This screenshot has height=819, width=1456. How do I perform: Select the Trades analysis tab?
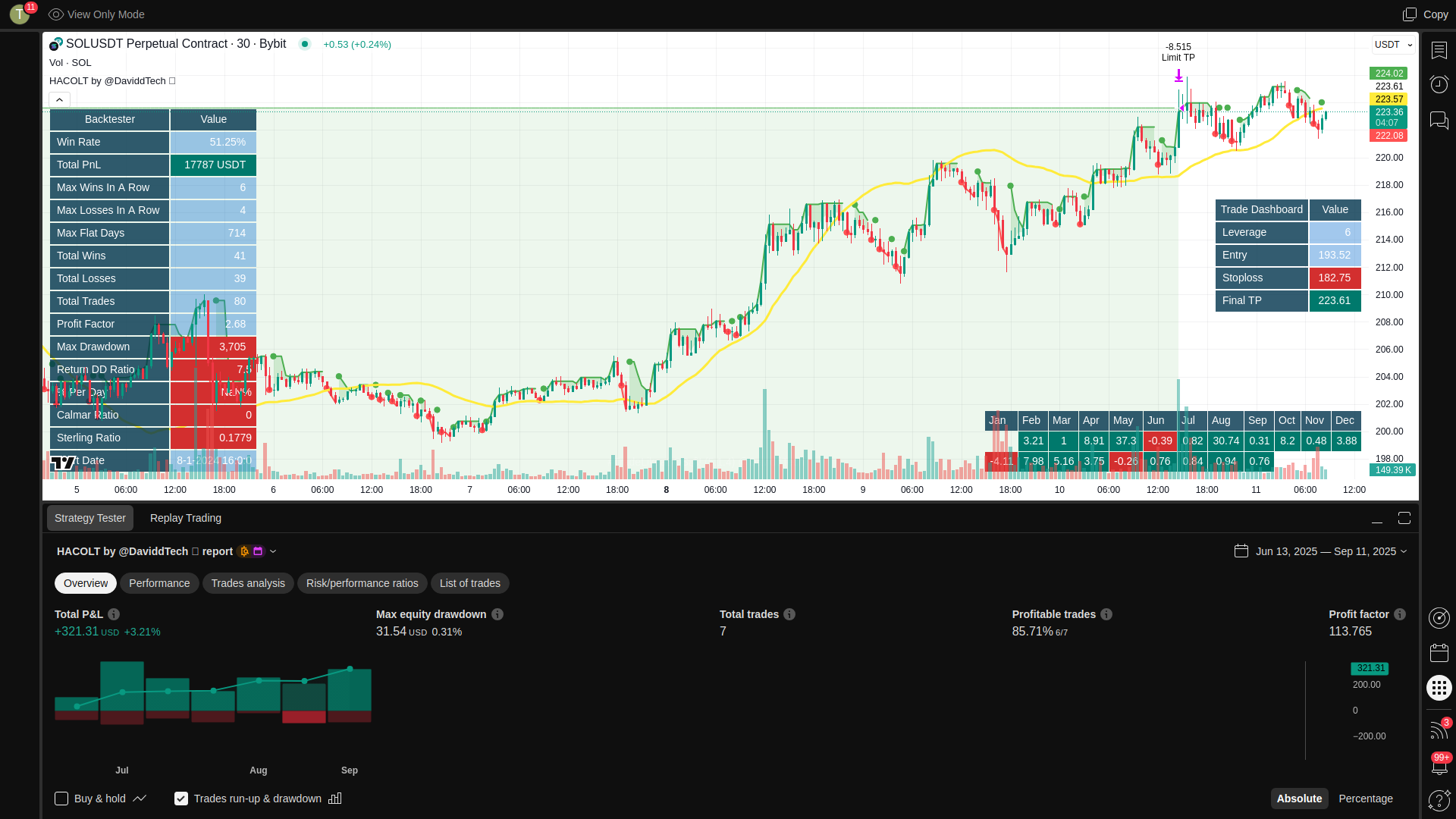(x=248, y=583)
